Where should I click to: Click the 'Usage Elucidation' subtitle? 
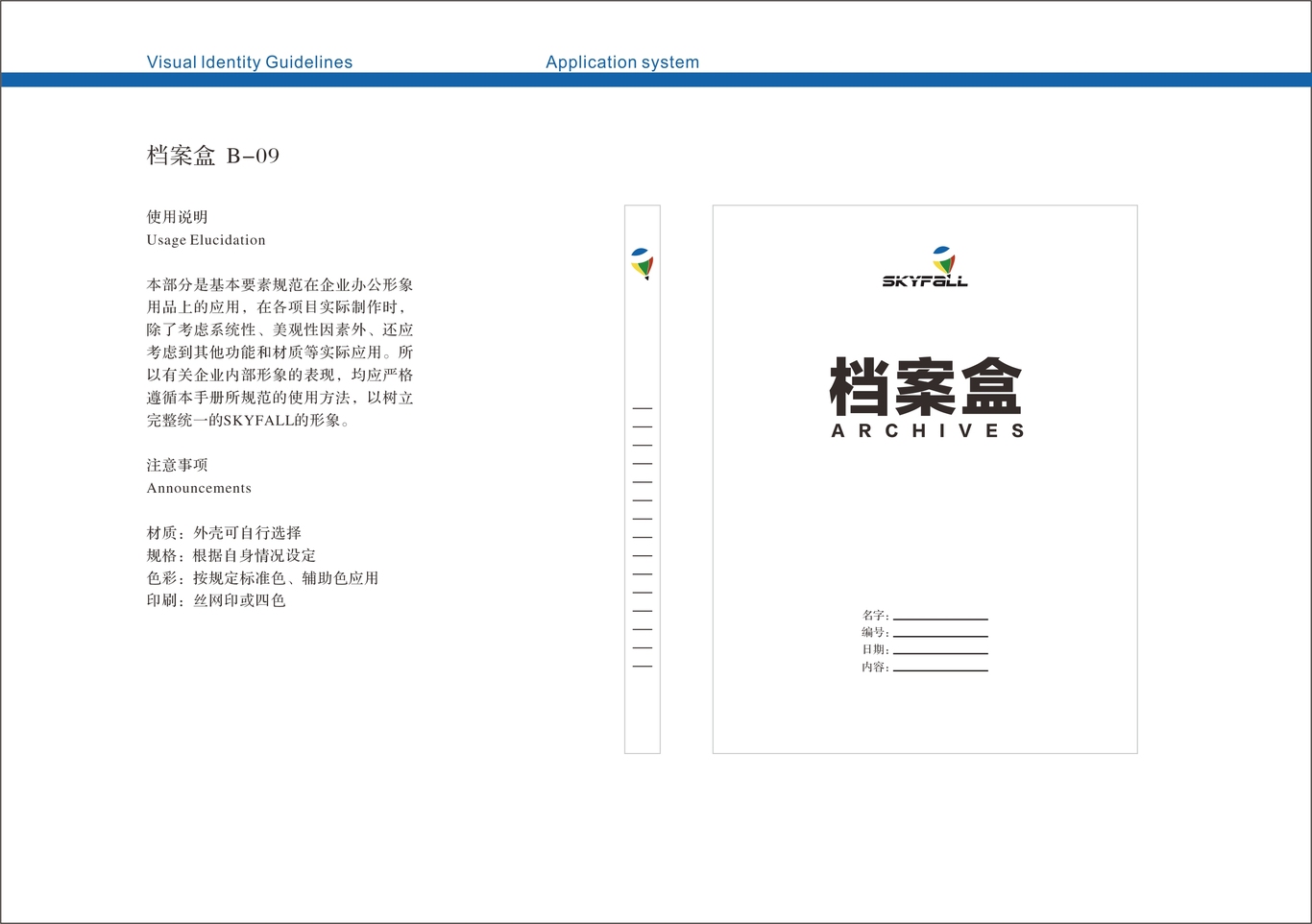(207, 240)
